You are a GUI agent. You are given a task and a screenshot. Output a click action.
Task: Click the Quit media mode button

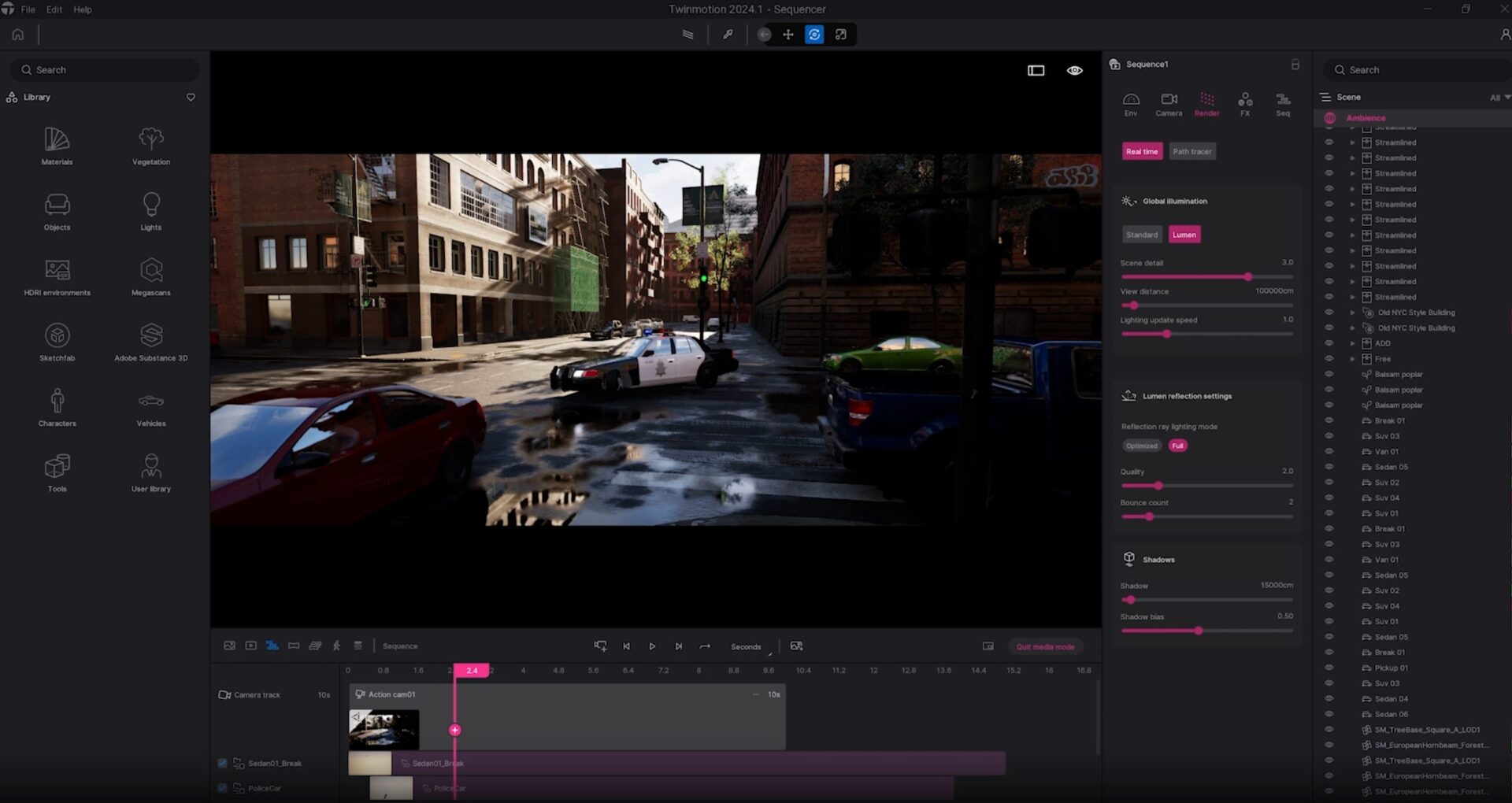(x=1044, y=646)
